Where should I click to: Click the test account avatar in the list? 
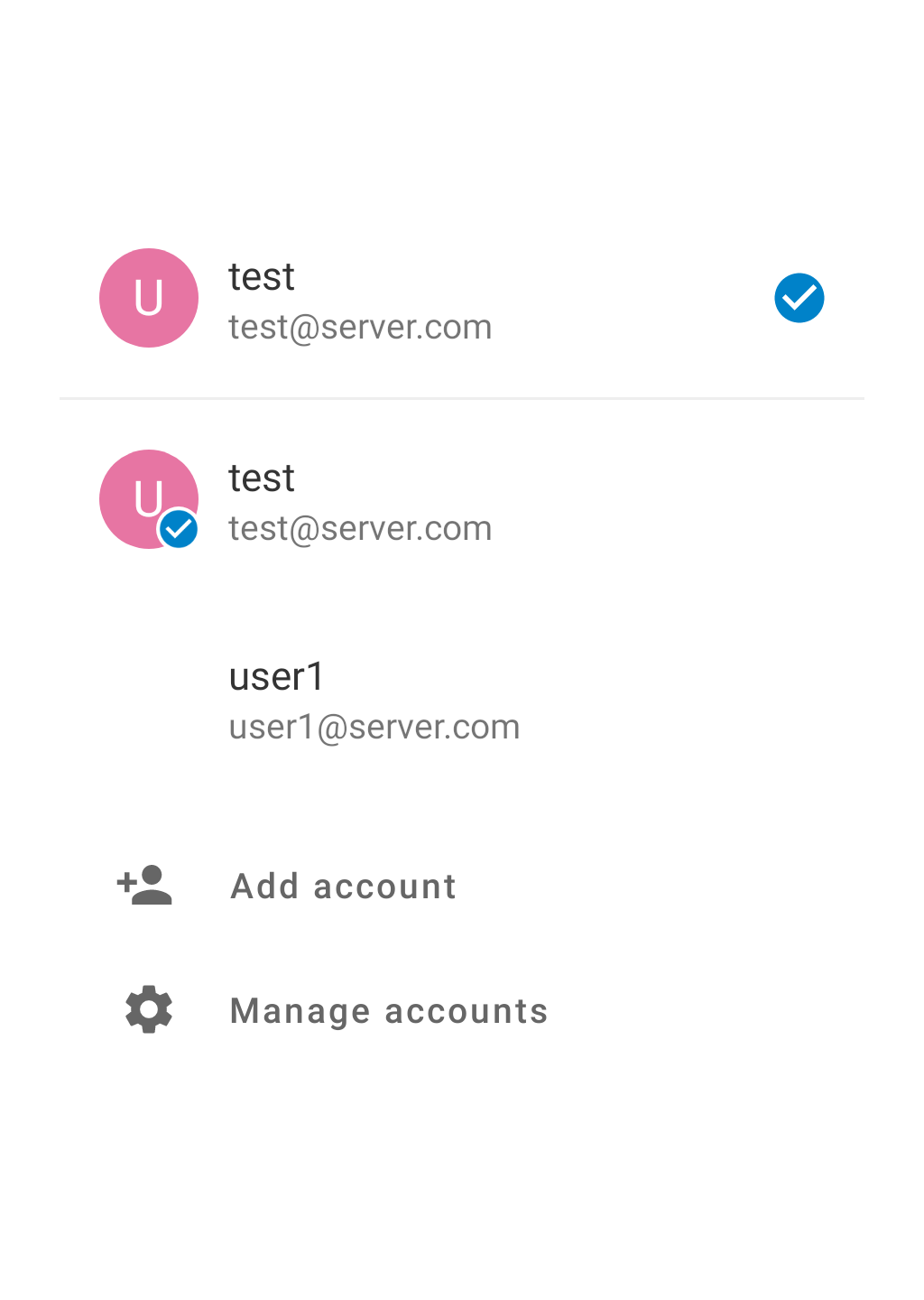point(144,495)
